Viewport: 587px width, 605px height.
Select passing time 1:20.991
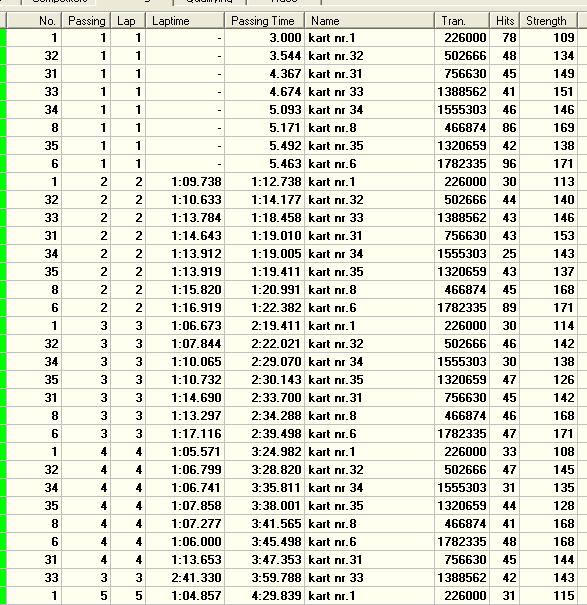264,290
